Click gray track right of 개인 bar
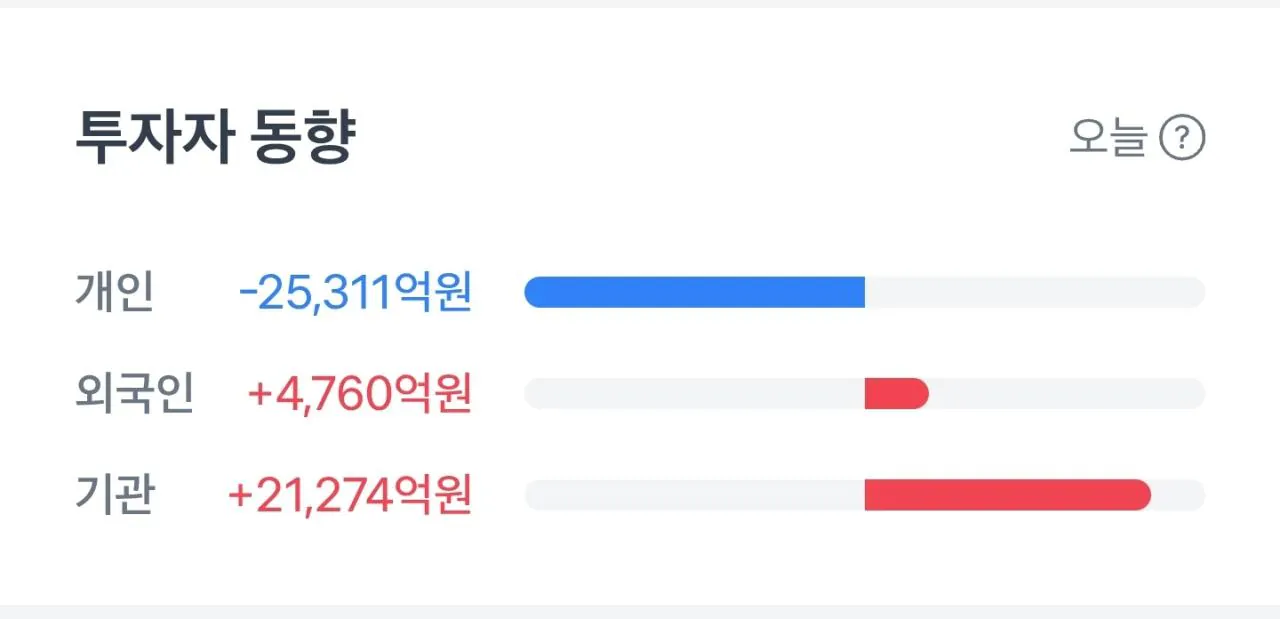This screenshot has height=619, width=1280. [1035, 292]
